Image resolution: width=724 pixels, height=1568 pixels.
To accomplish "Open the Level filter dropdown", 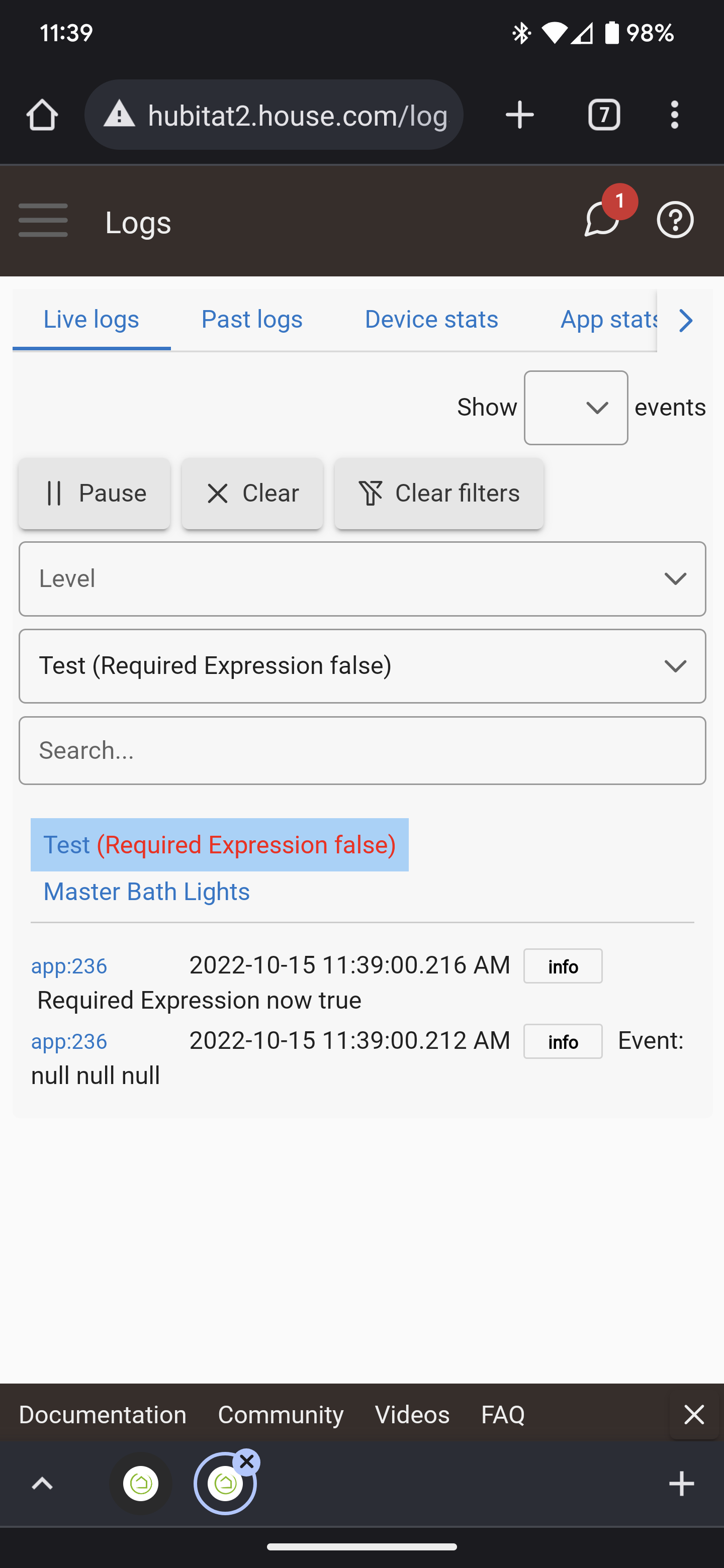I will [363, 579].
